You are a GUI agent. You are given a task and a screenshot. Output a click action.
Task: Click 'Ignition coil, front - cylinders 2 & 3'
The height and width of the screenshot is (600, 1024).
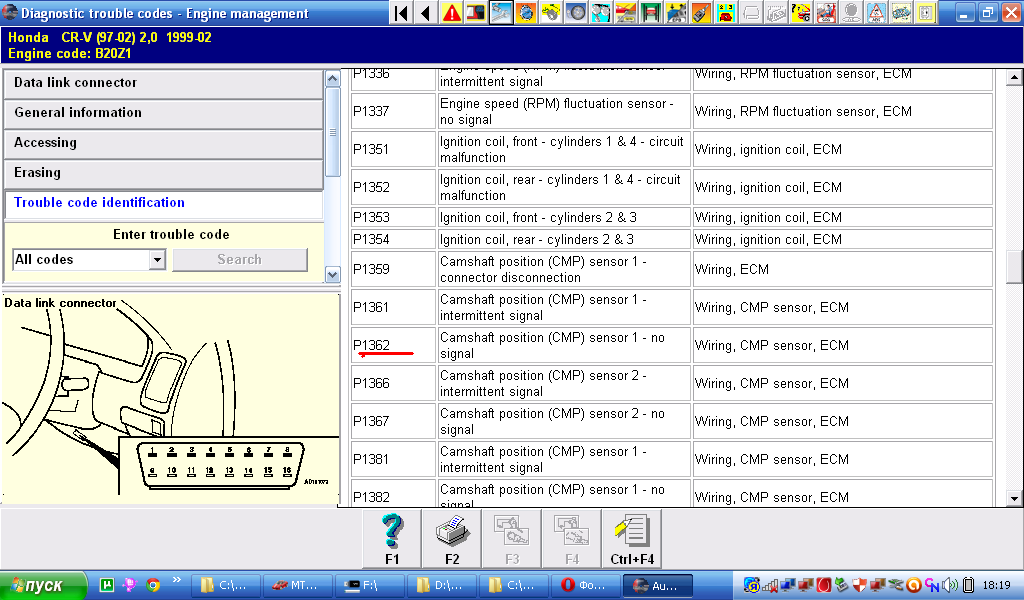click(538, 217)
